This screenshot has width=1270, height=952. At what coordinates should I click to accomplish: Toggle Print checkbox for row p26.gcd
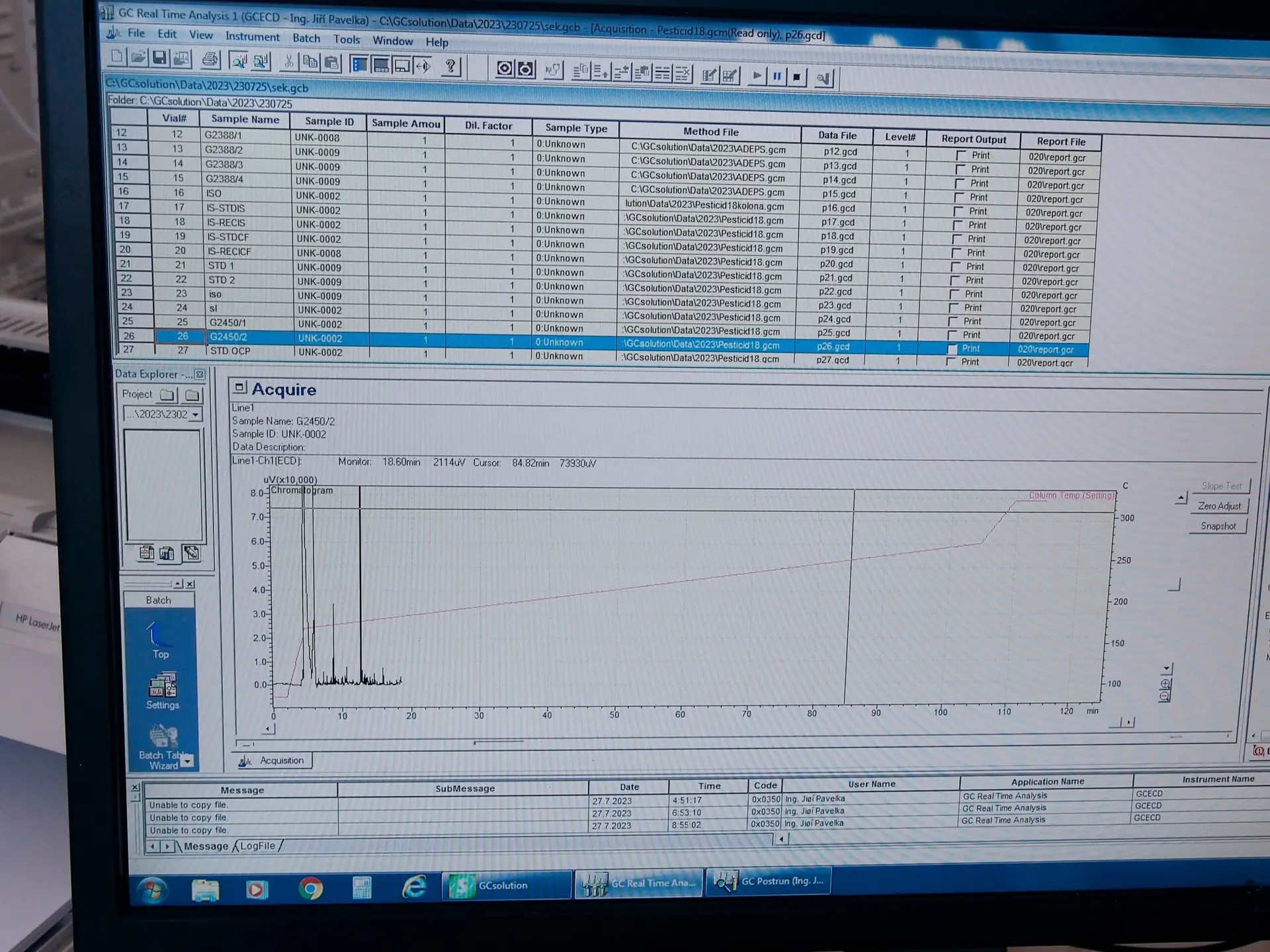(x=952, y=349)
